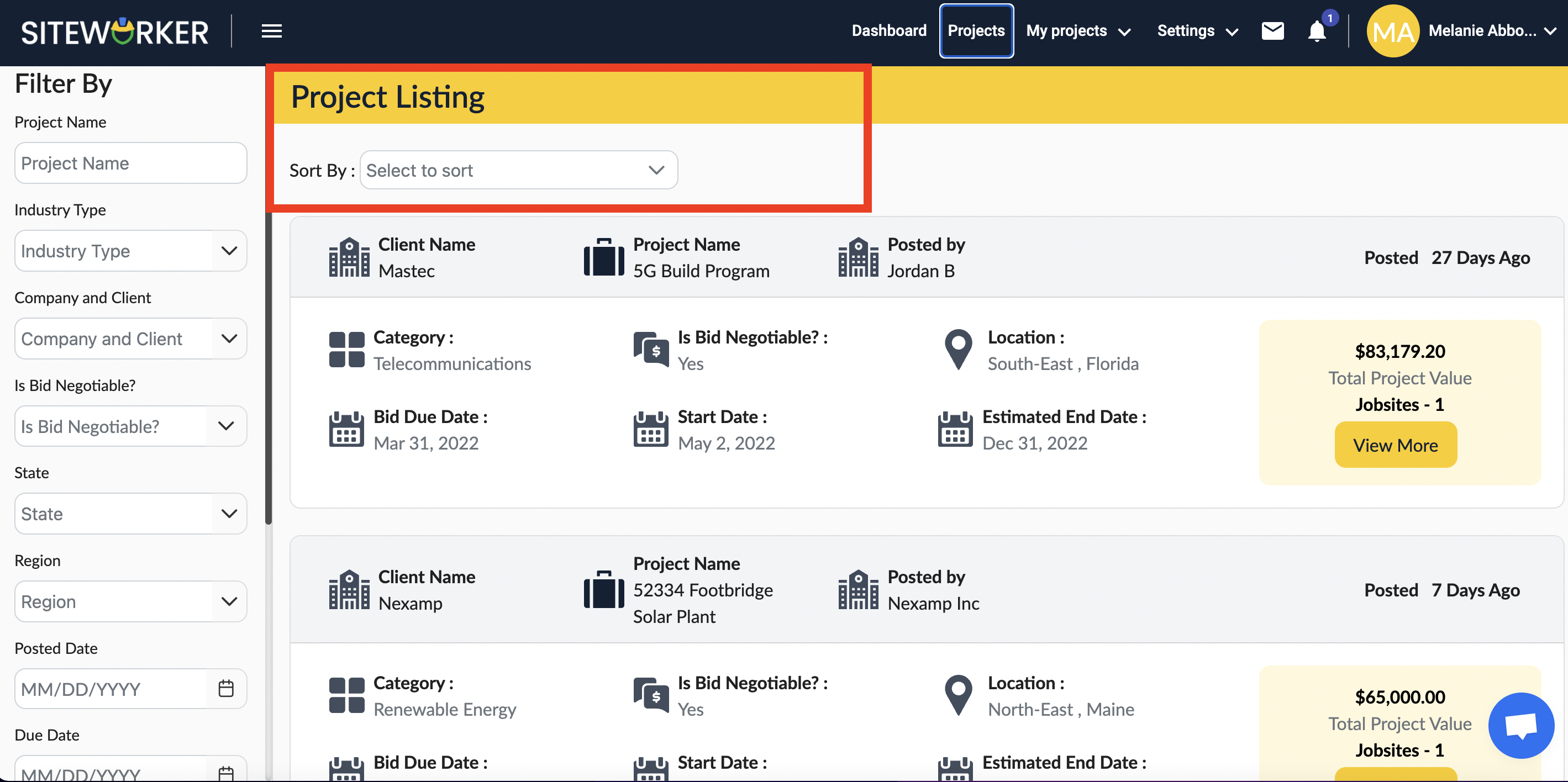Click the Project Name filter field
This screenshot has width=1568, height=782.
130,163
